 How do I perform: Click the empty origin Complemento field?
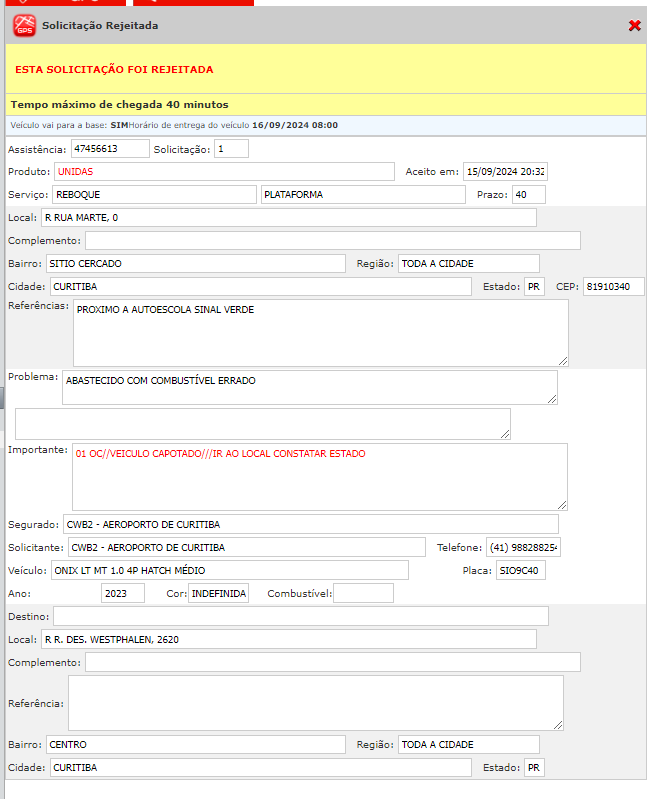[x=333, y=241]
